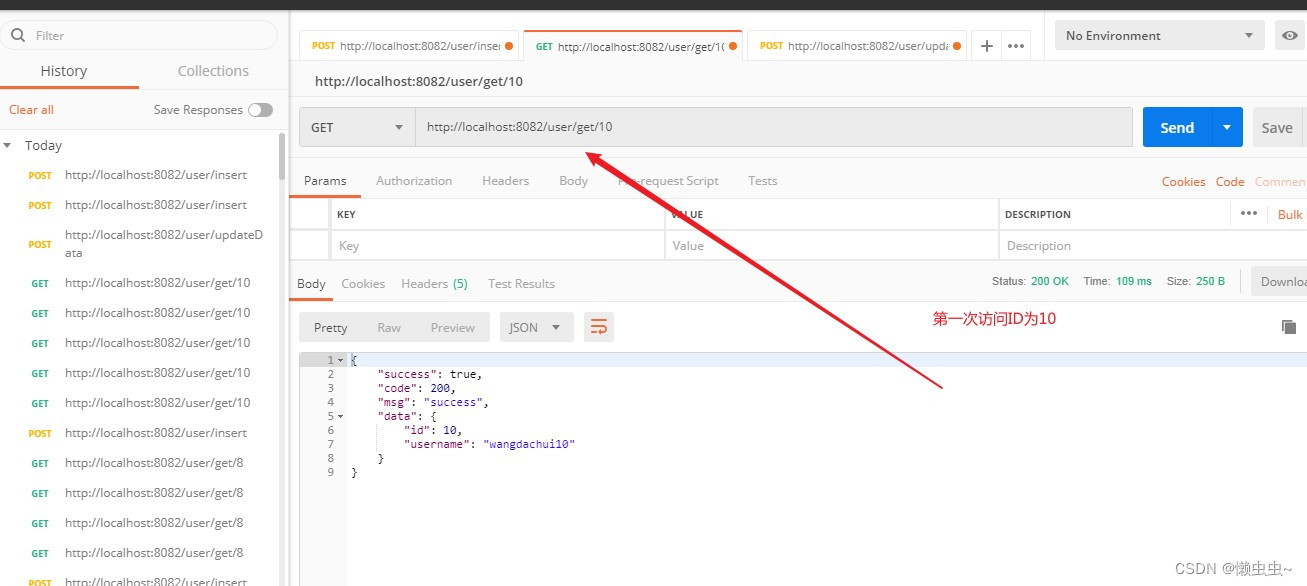Click Clear all history link
Image resolution: width=1307 pixels, height=586 pixels.
(31, 110)
